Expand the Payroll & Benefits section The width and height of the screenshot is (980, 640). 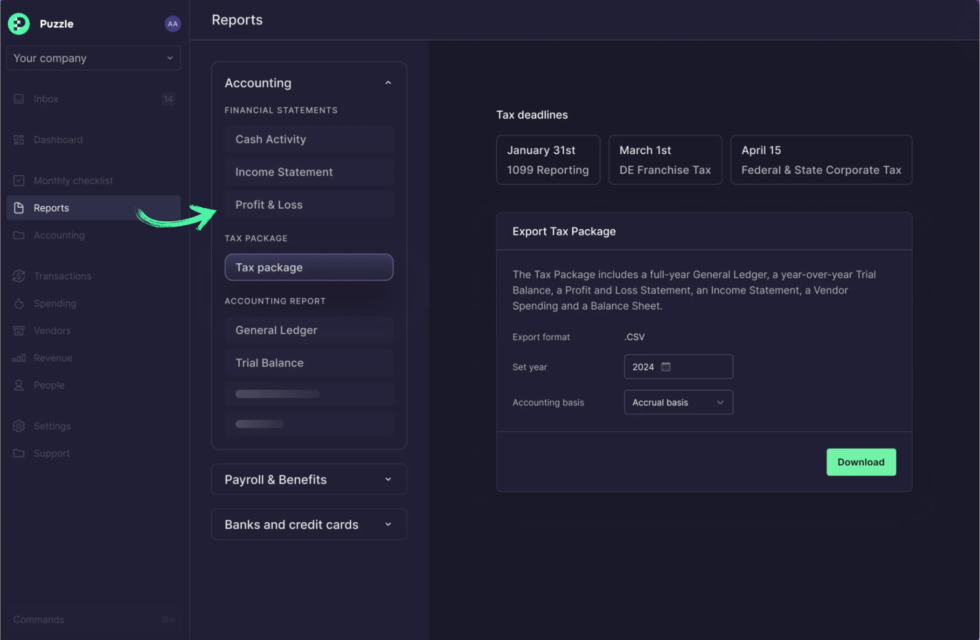point(309,480)
